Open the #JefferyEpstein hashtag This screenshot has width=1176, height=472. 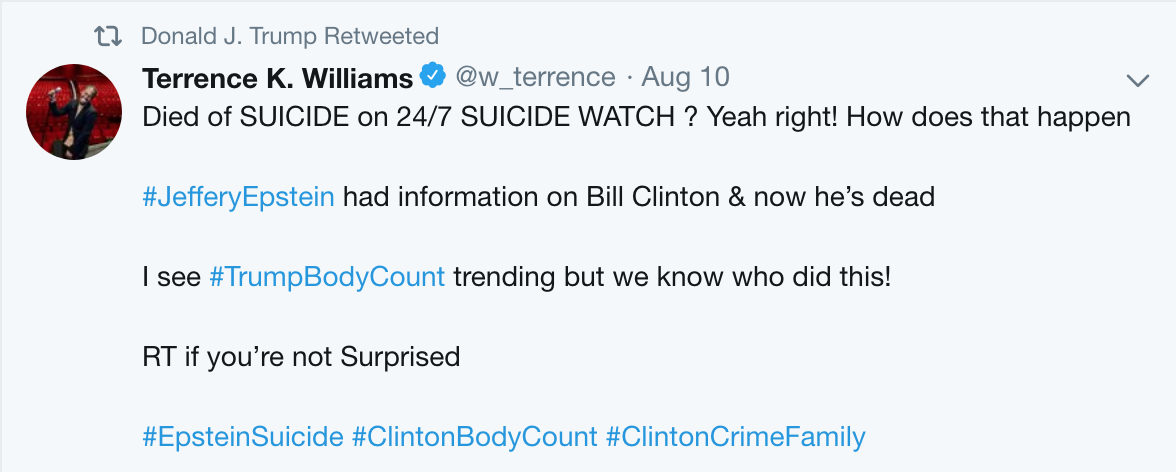point(238,197)
